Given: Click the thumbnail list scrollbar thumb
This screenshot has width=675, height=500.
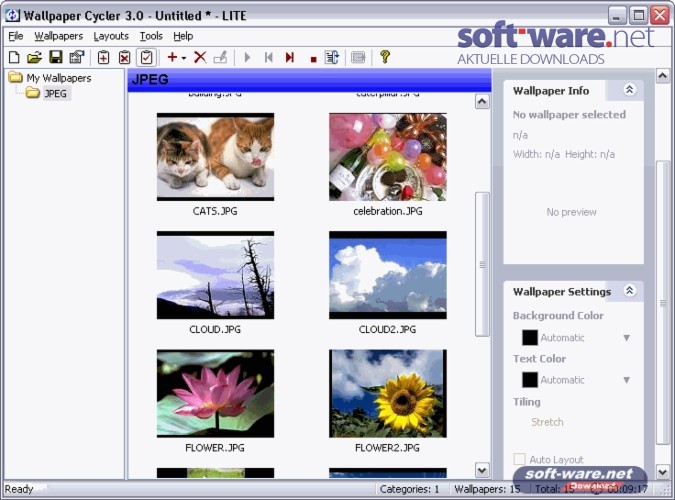Looking at the screenshot, I should (x=482, y=264).
